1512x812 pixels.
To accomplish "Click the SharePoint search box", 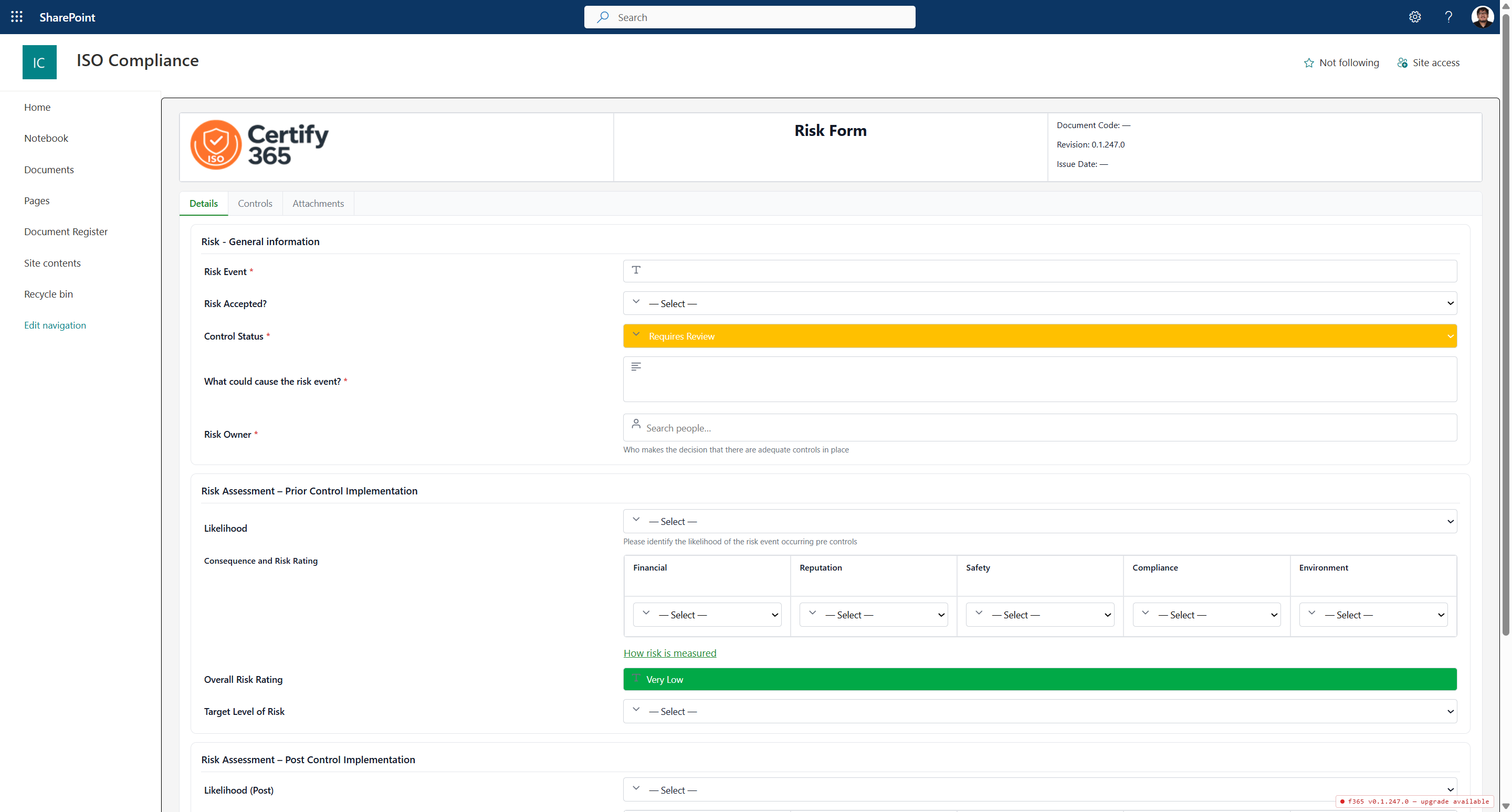I will pyautogui.click(x=750, y=17).
